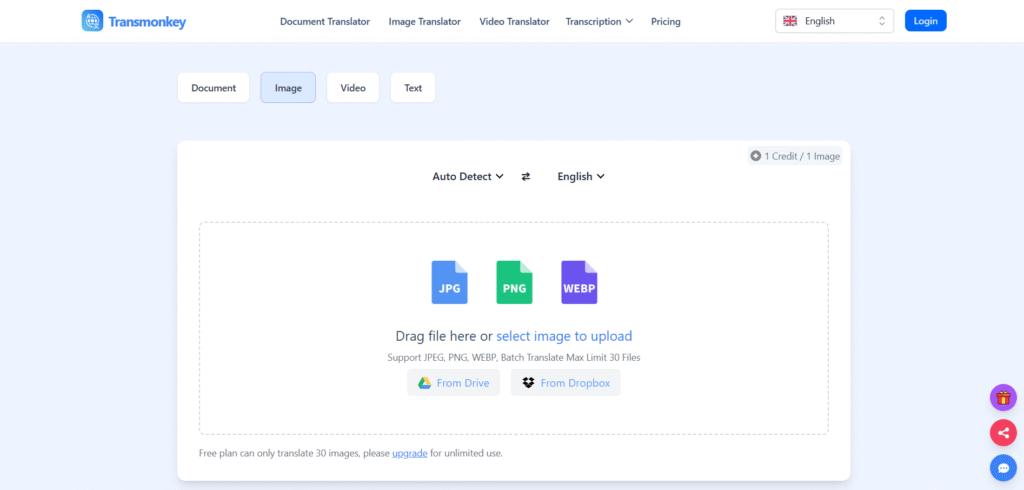Open the site language selector showing English
This screenshot has width=1024, height=490.
(835, 21)
